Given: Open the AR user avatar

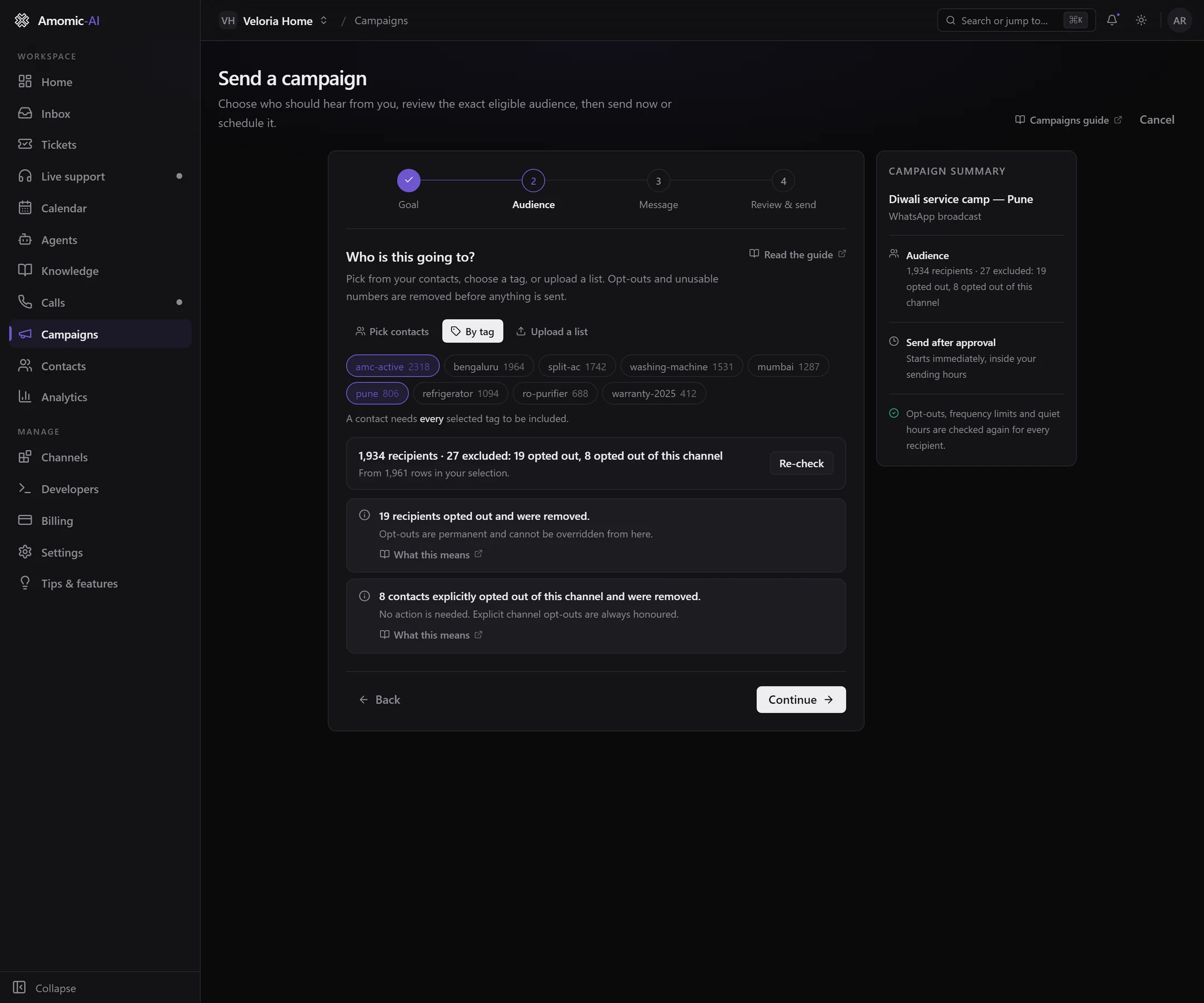Looking at the screenshot, I should [1179, 20].
